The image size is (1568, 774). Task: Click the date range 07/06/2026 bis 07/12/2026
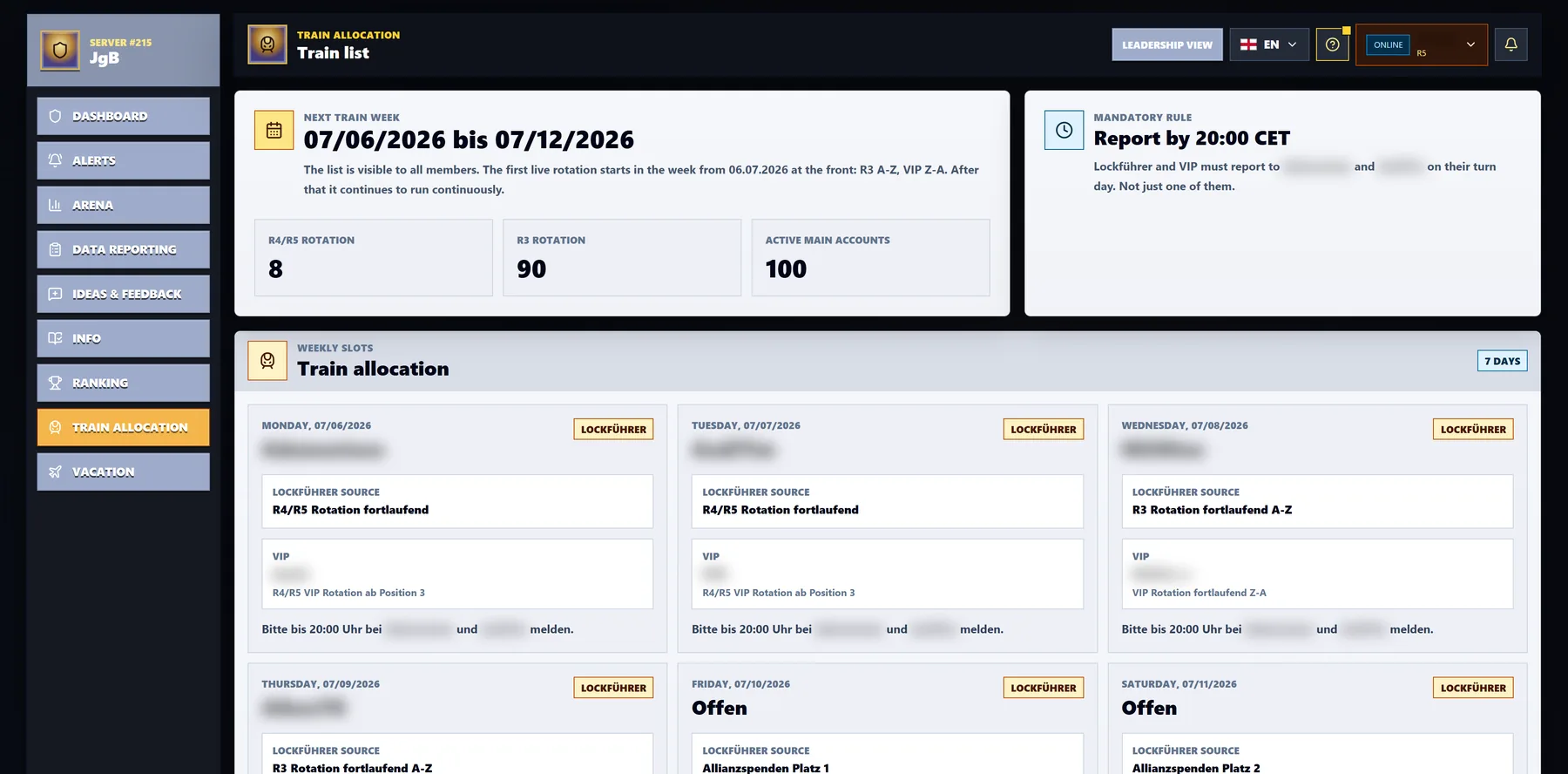469,139
